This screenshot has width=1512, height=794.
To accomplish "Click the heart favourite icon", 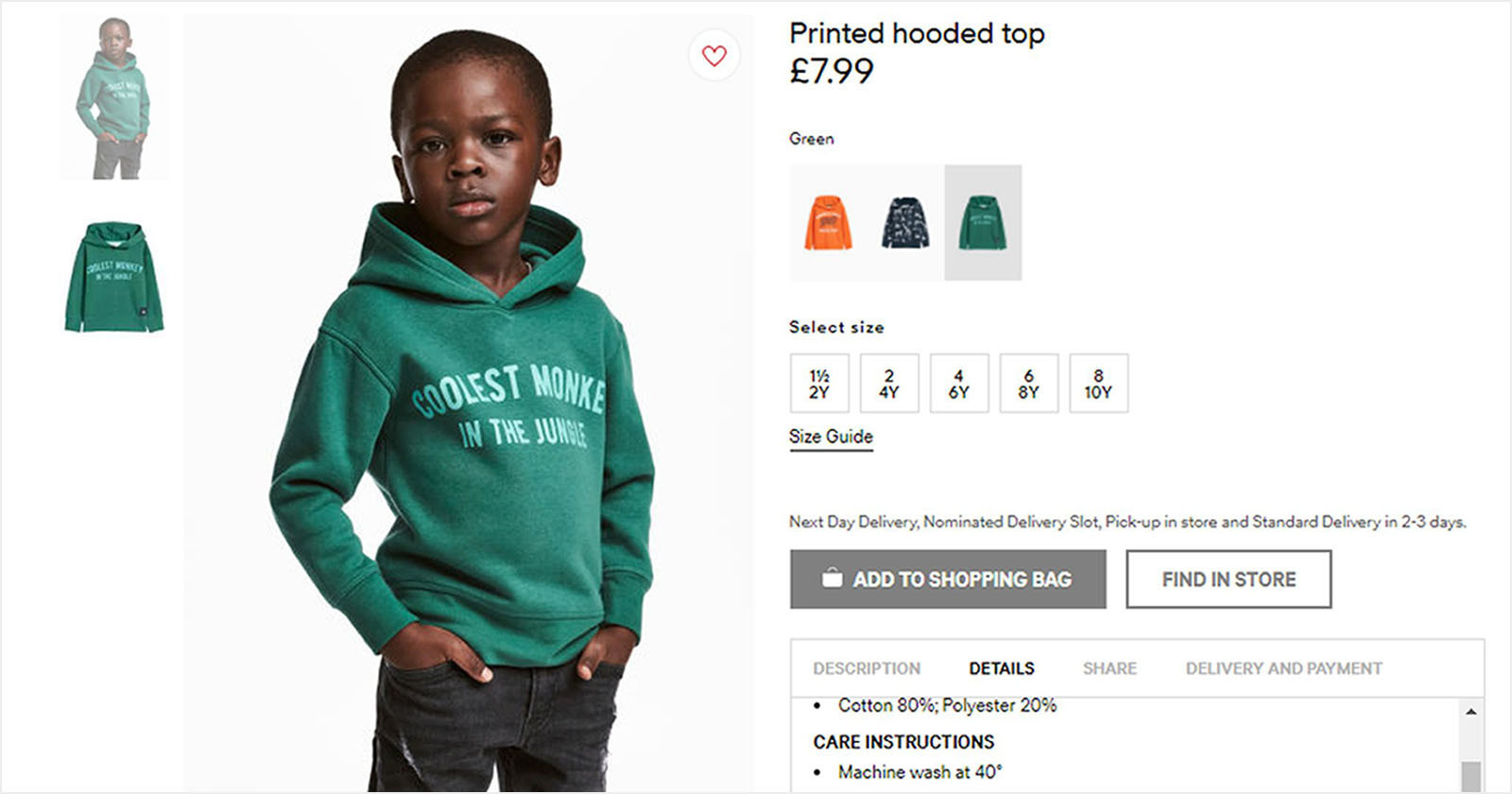I will tap(714, 56).
